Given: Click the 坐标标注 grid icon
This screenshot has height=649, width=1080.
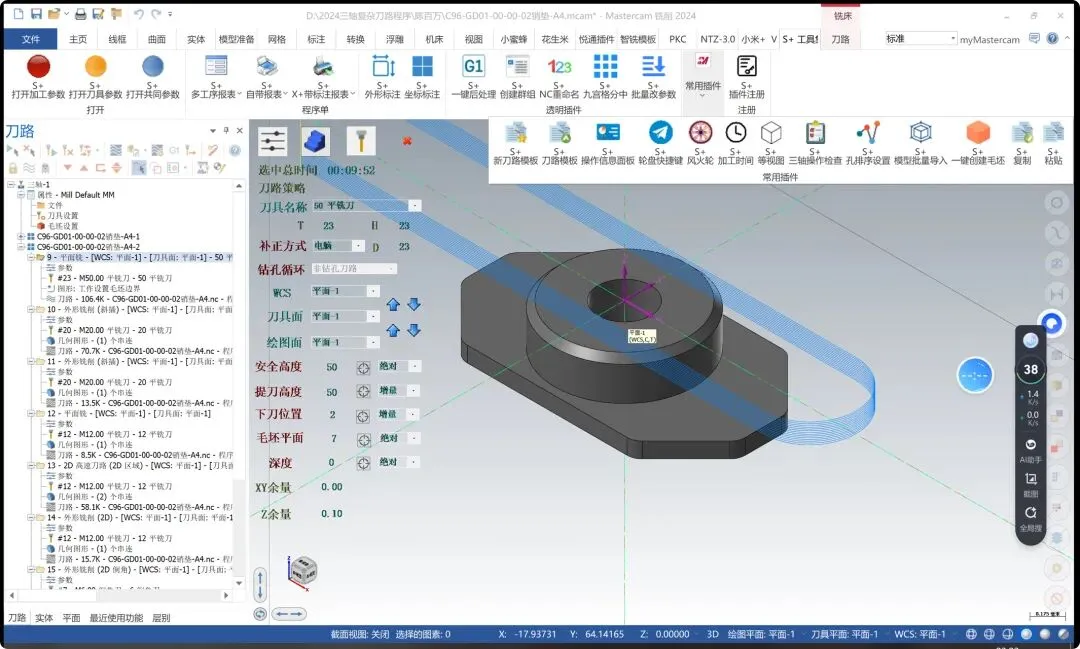Looking at the screenshot, I should (422, 67).
